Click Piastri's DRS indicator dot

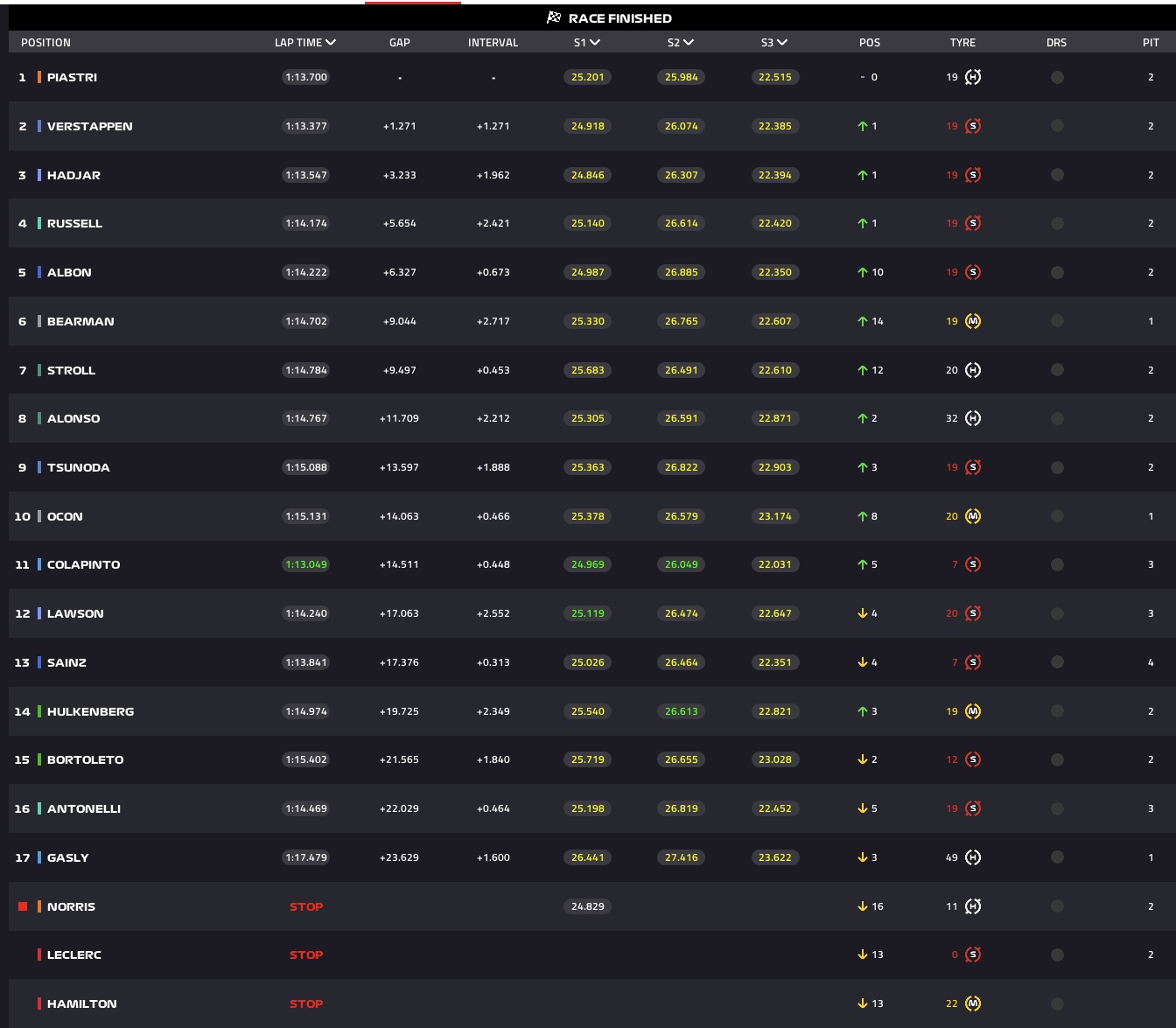[1057, 77]
